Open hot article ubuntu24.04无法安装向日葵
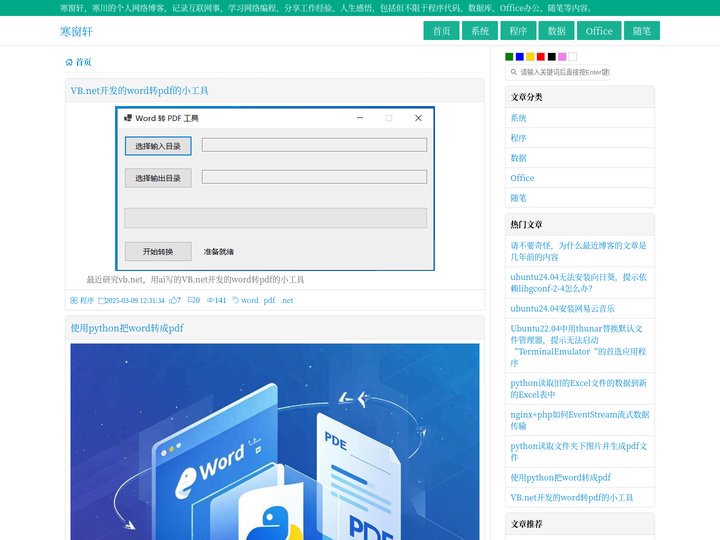Screen dimensions: 720x540 click(x=579, y=283)
